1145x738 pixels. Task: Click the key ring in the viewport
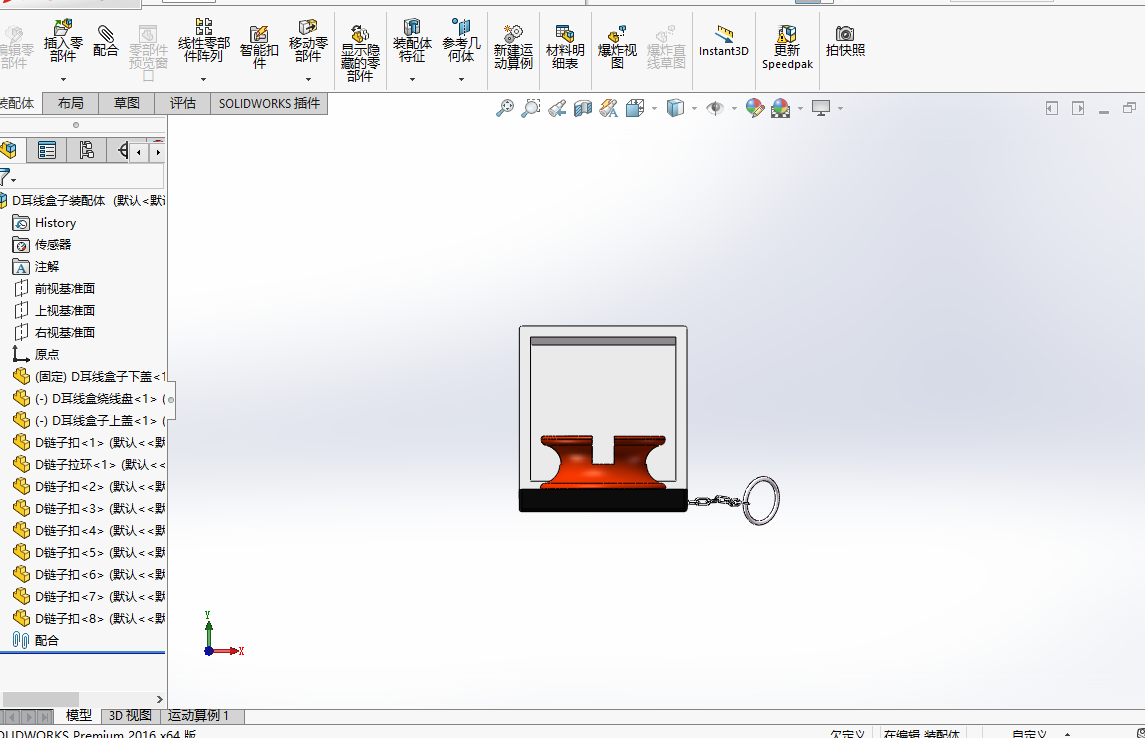pyautogui.click(x=761, y=500)
